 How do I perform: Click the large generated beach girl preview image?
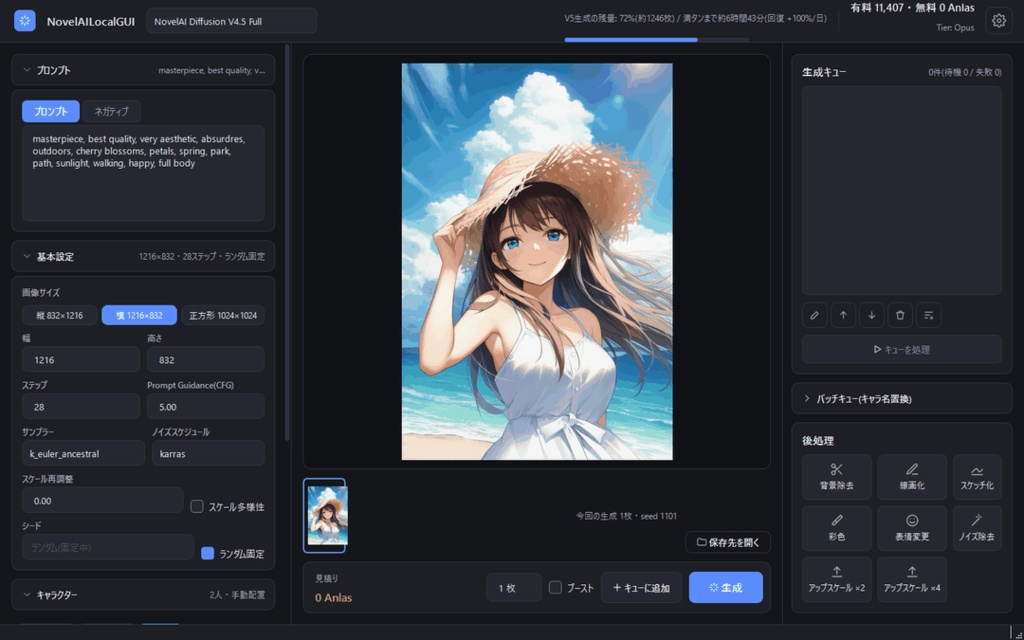[537, 261]
